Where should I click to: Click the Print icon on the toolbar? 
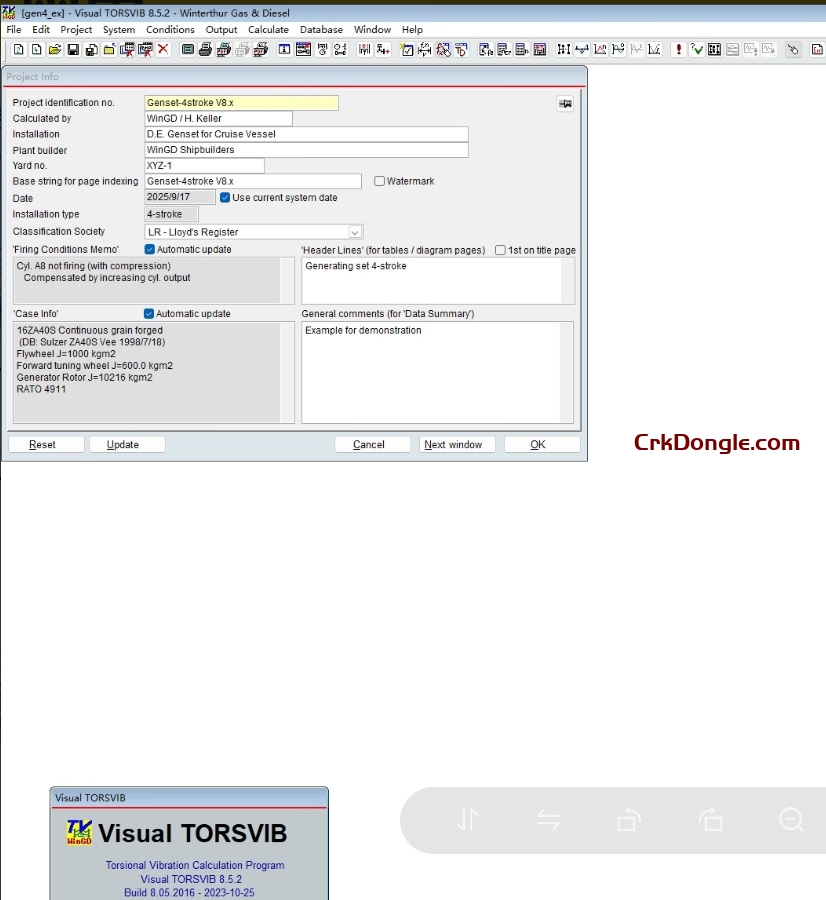pyautogui.click(x=204, y=48)
